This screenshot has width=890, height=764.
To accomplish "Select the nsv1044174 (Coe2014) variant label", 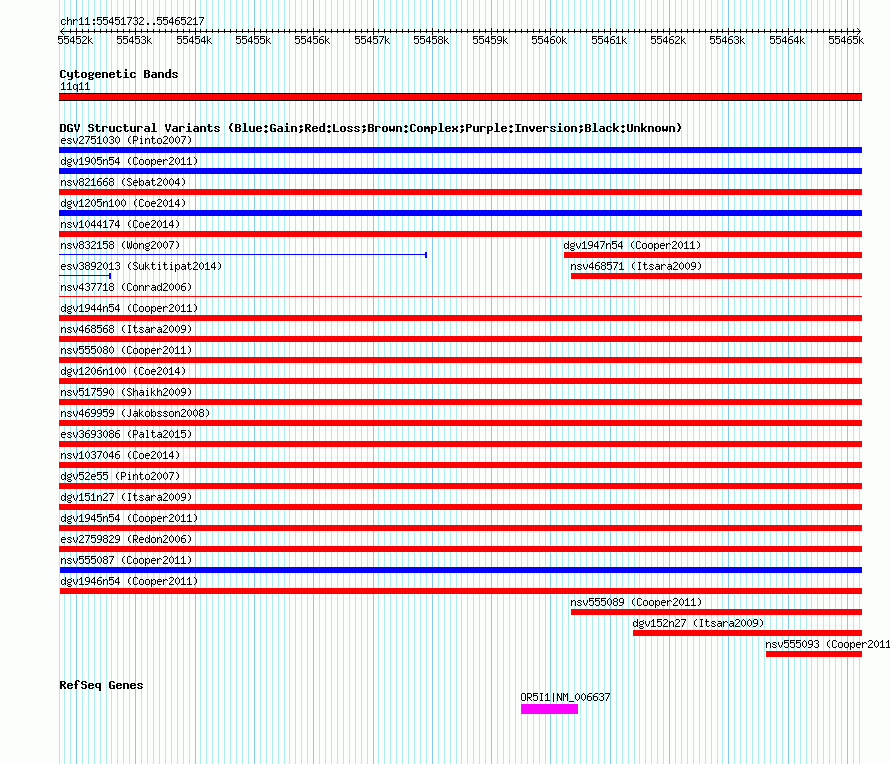I will [120, 224].
